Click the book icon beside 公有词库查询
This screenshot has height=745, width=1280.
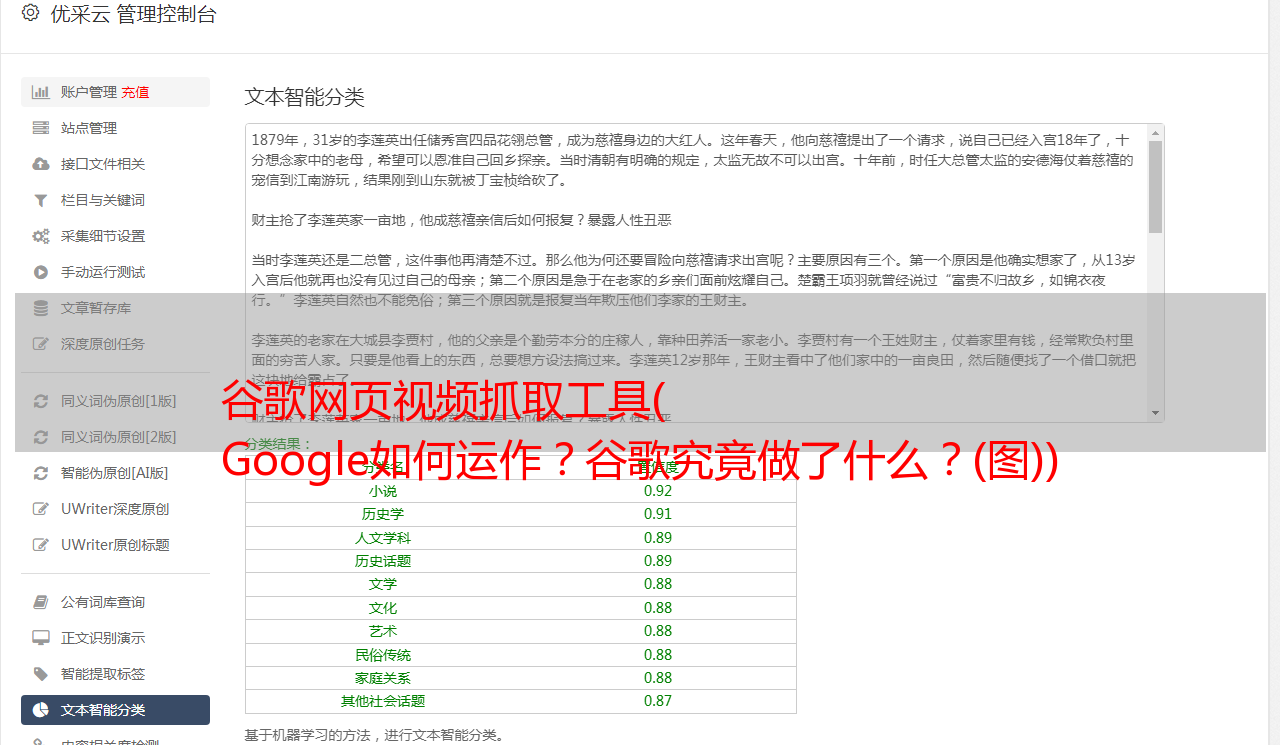(41, 602)
